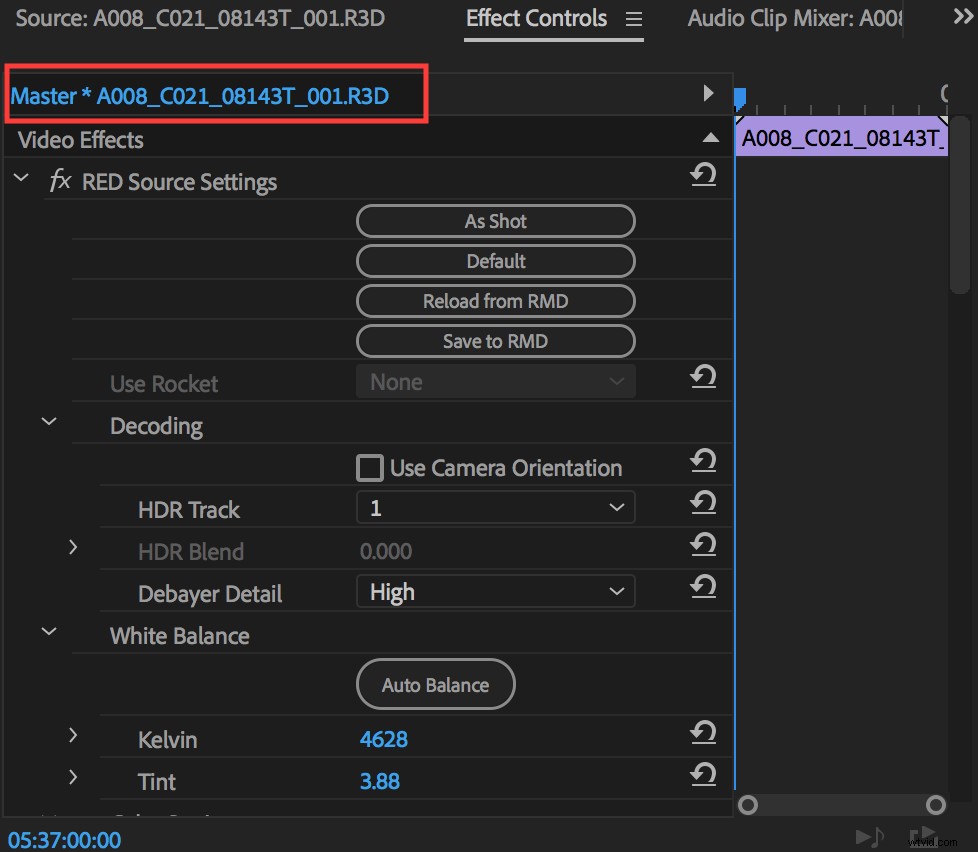Click the show timeline view arrow

tap(709, 92)
